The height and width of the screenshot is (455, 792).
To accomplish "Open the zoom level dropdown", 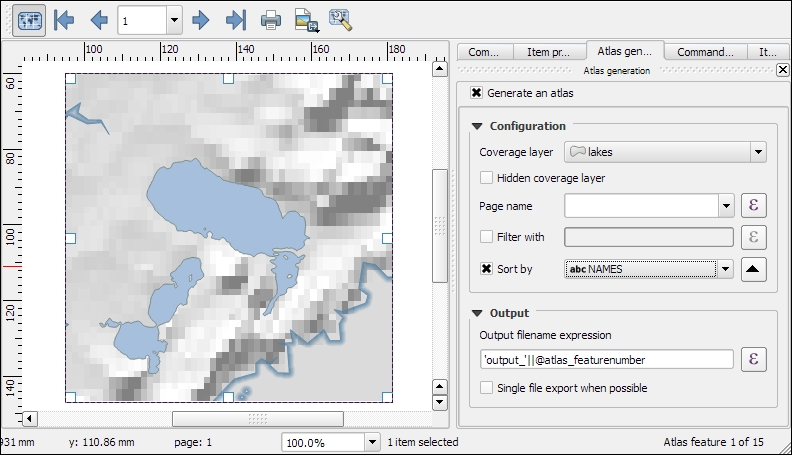I will coord(372,442).
